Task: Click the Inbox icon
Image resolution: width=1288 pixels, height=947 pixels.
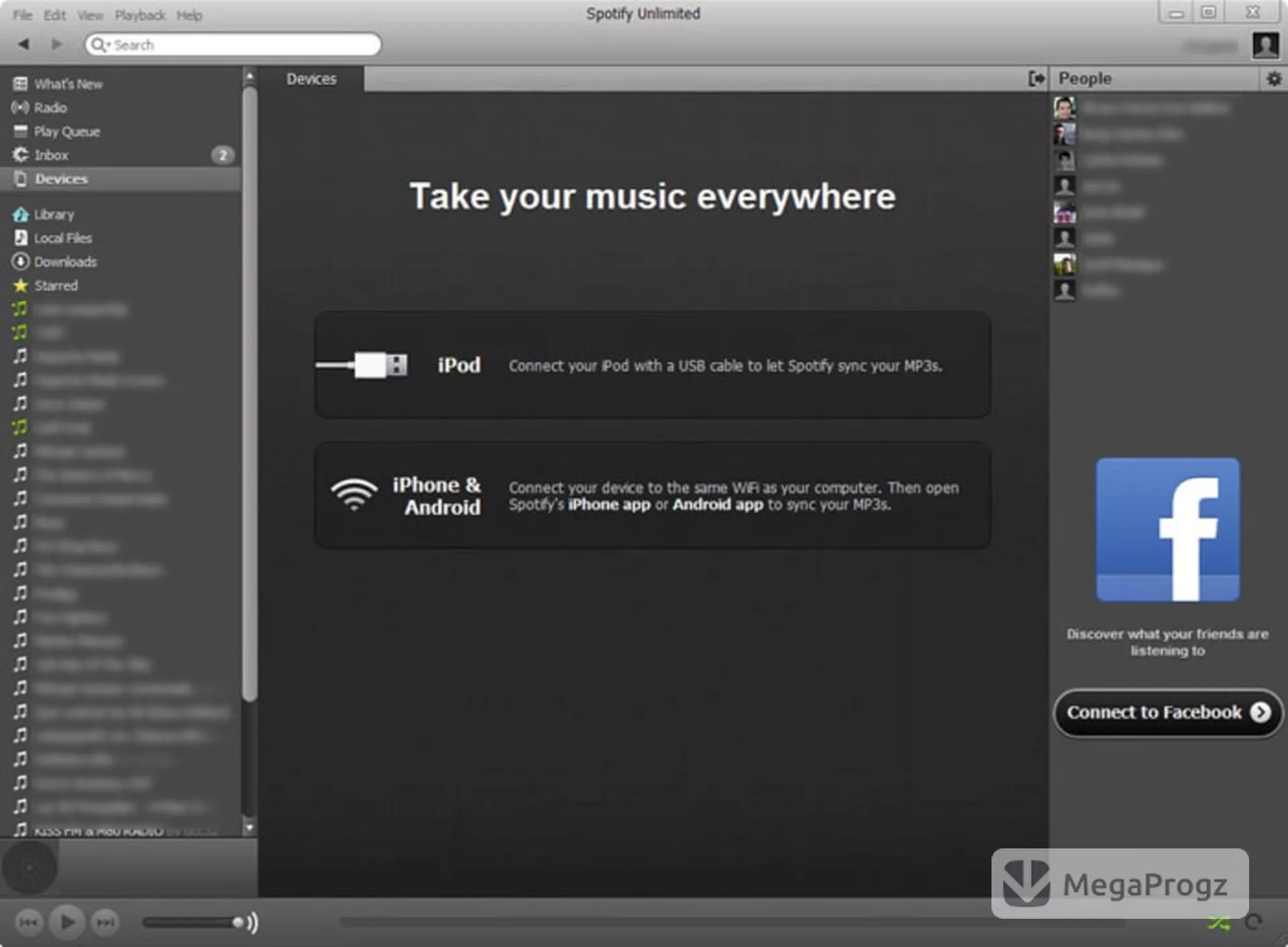Action: [x=20, y=155]
